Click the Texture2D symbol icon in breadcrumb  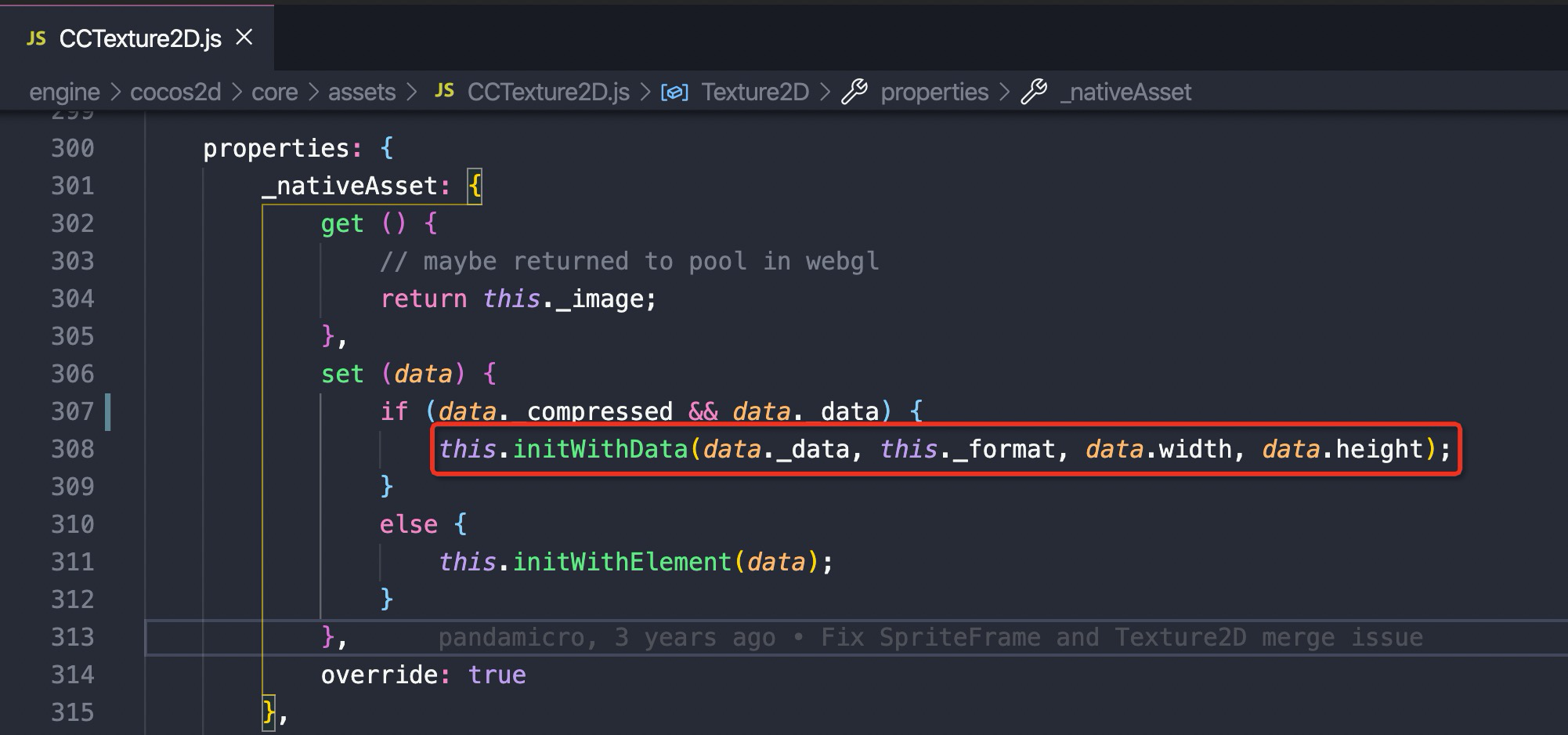(x=674, y=92)
